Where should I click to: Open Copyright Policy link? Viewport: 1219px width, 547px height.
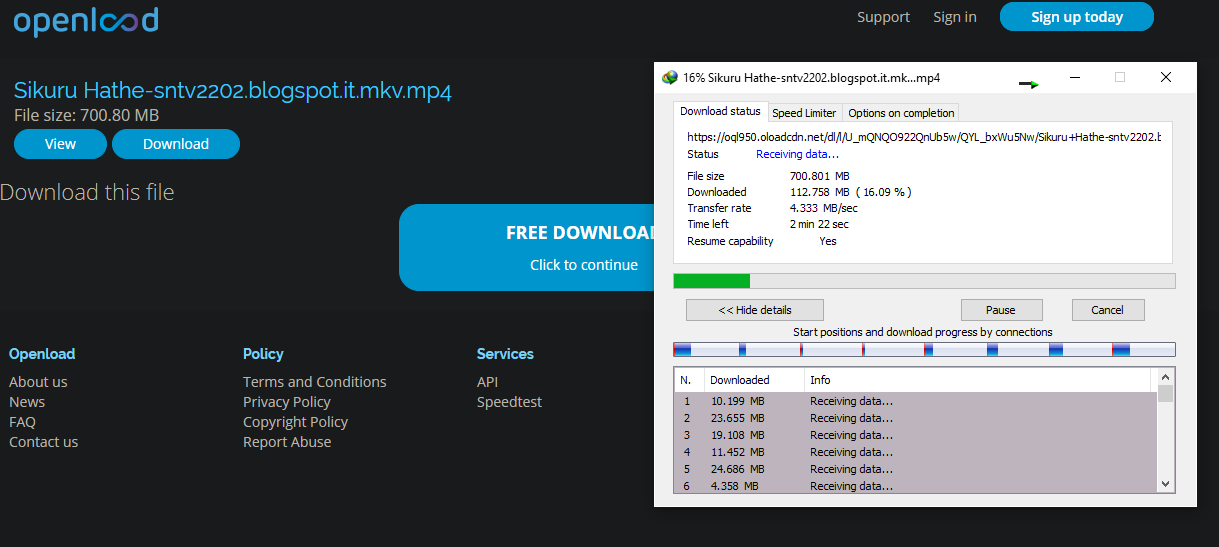(x=296, y=422)
